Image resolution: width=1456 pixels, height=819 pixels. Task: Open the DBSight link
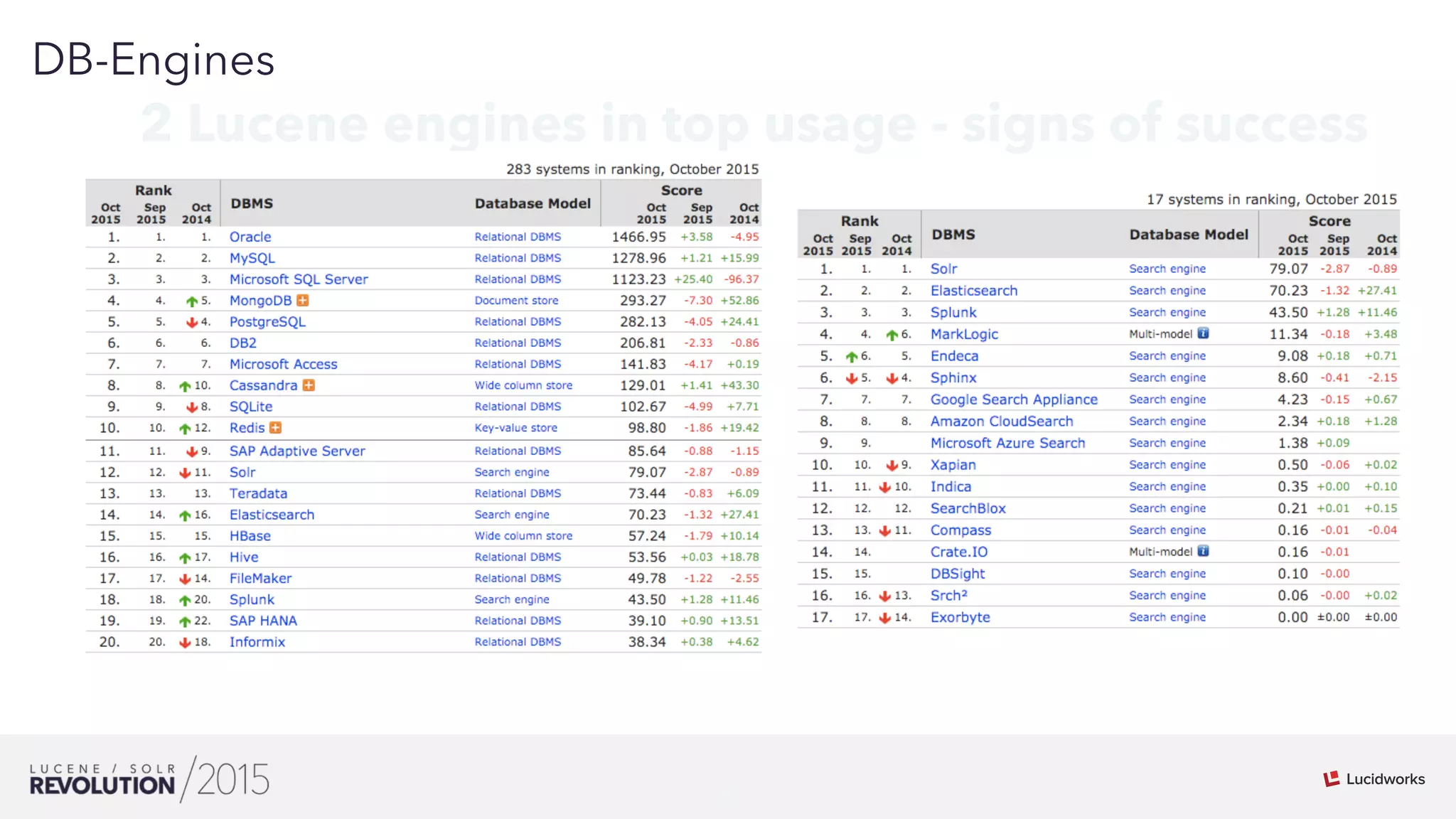click(x=958, y=574)
